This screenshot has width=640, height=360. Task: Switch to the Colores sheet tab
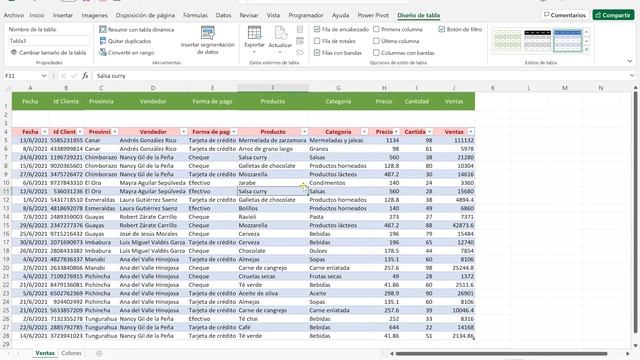pyautogui.click(x=71, y=353)
